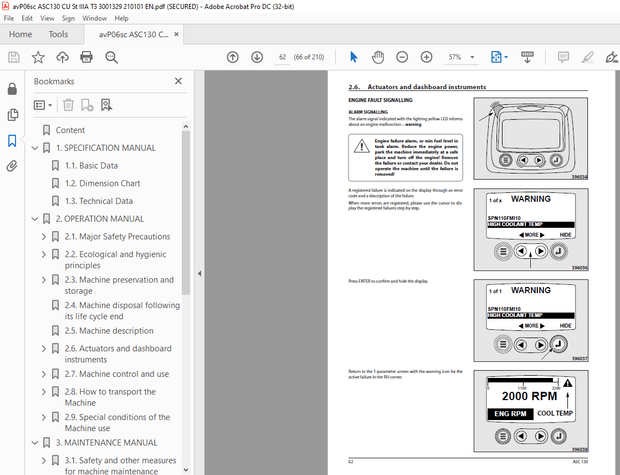
Task: Open the Attachments paperclip panel
Action: [12, 166]
